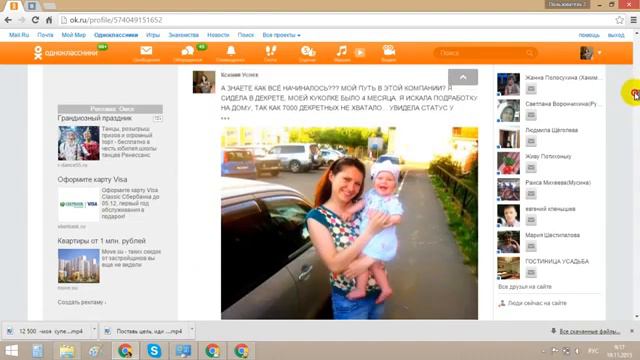
Task: Send message to Жанна Полосухина envelope icon
Action: 531,89
